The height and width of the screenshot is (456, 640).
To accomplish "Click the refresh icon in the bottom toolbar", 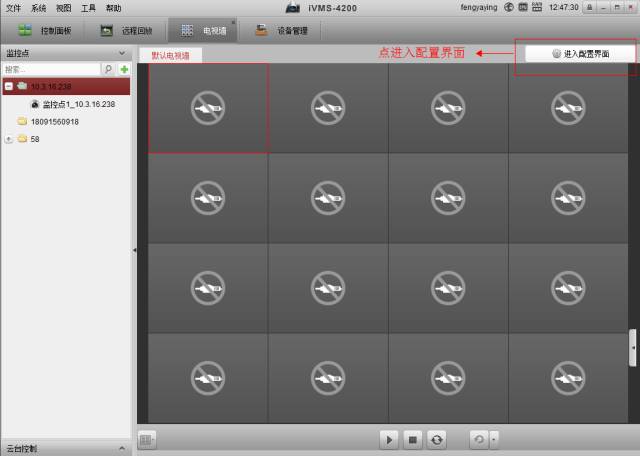I will tap(436, 439).
